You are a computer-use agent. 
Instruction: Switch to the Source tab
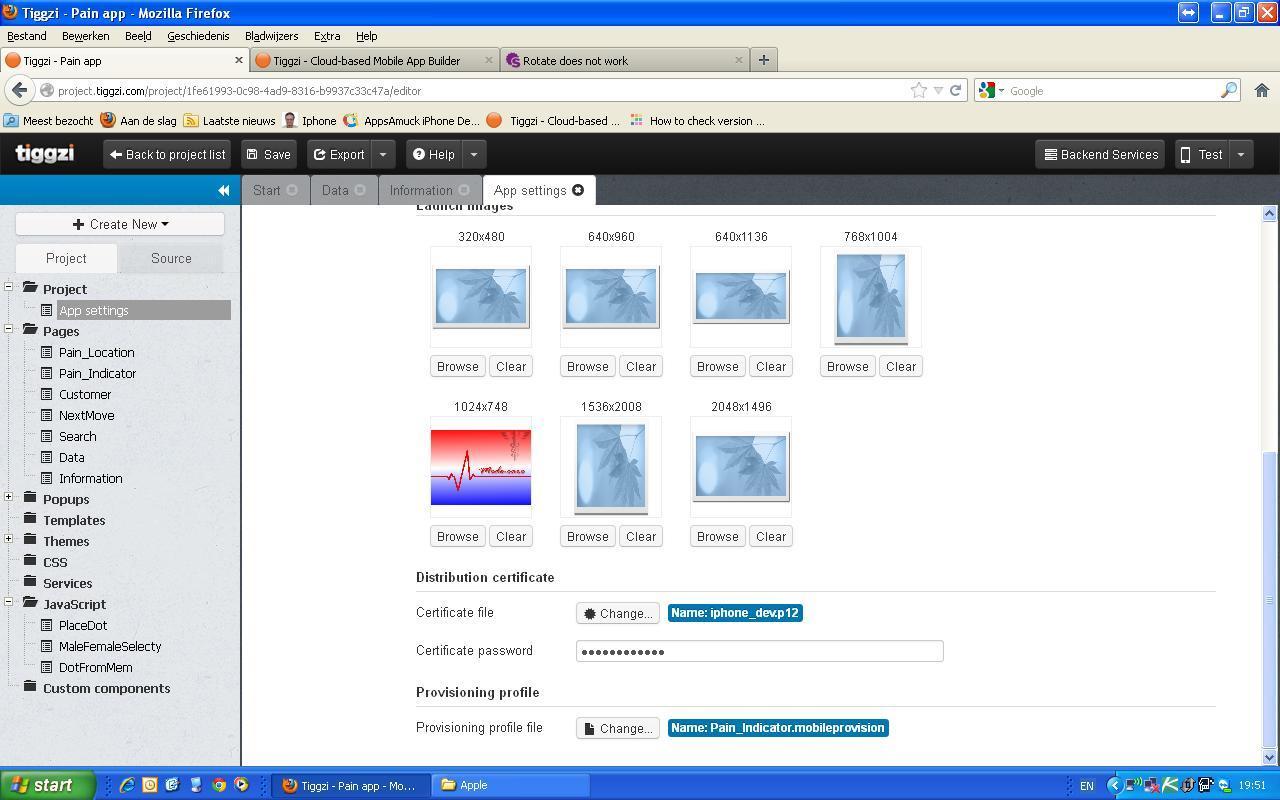171,258
